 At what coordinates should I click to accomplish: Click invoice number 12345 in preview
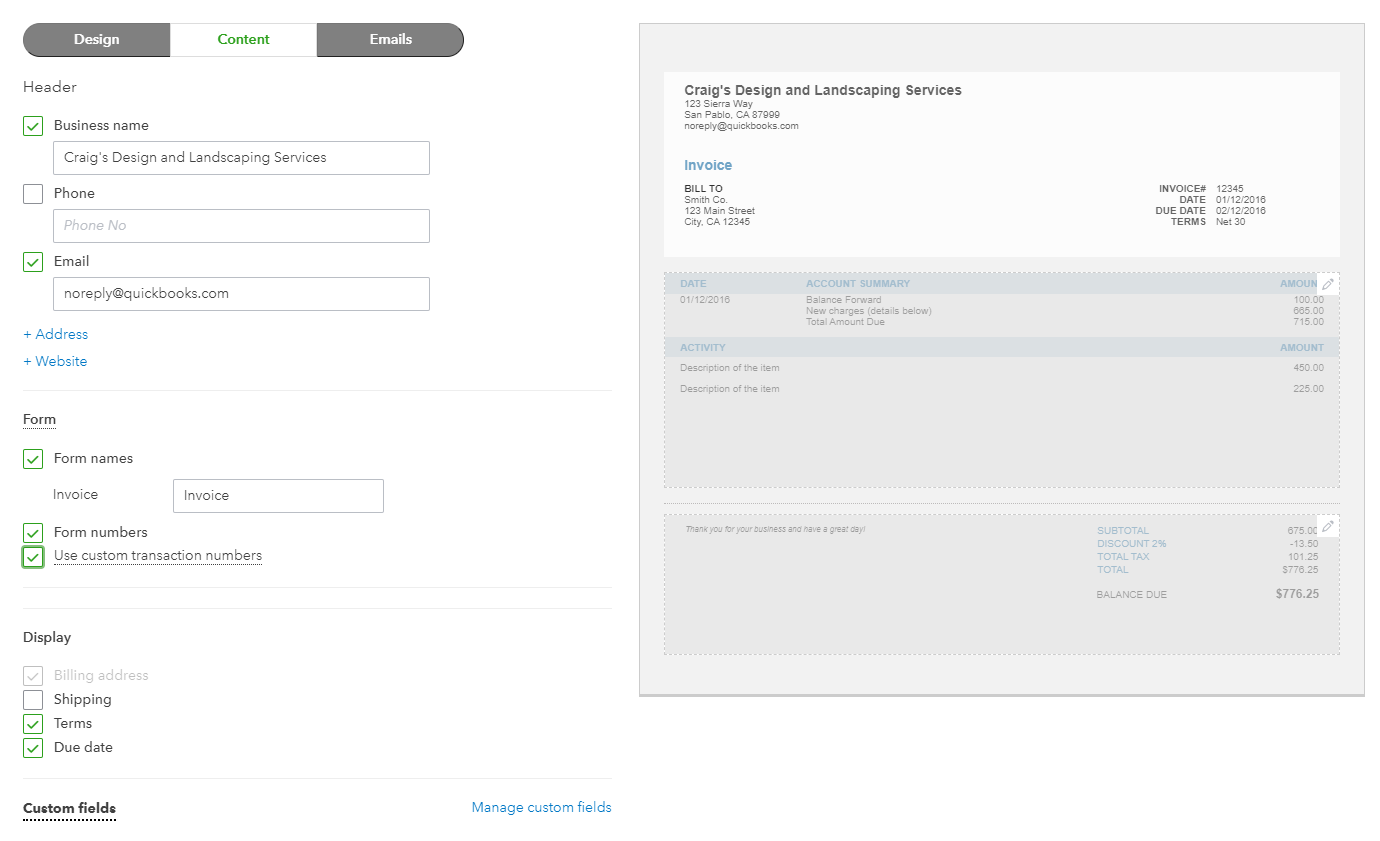[x=1230, y=189]
